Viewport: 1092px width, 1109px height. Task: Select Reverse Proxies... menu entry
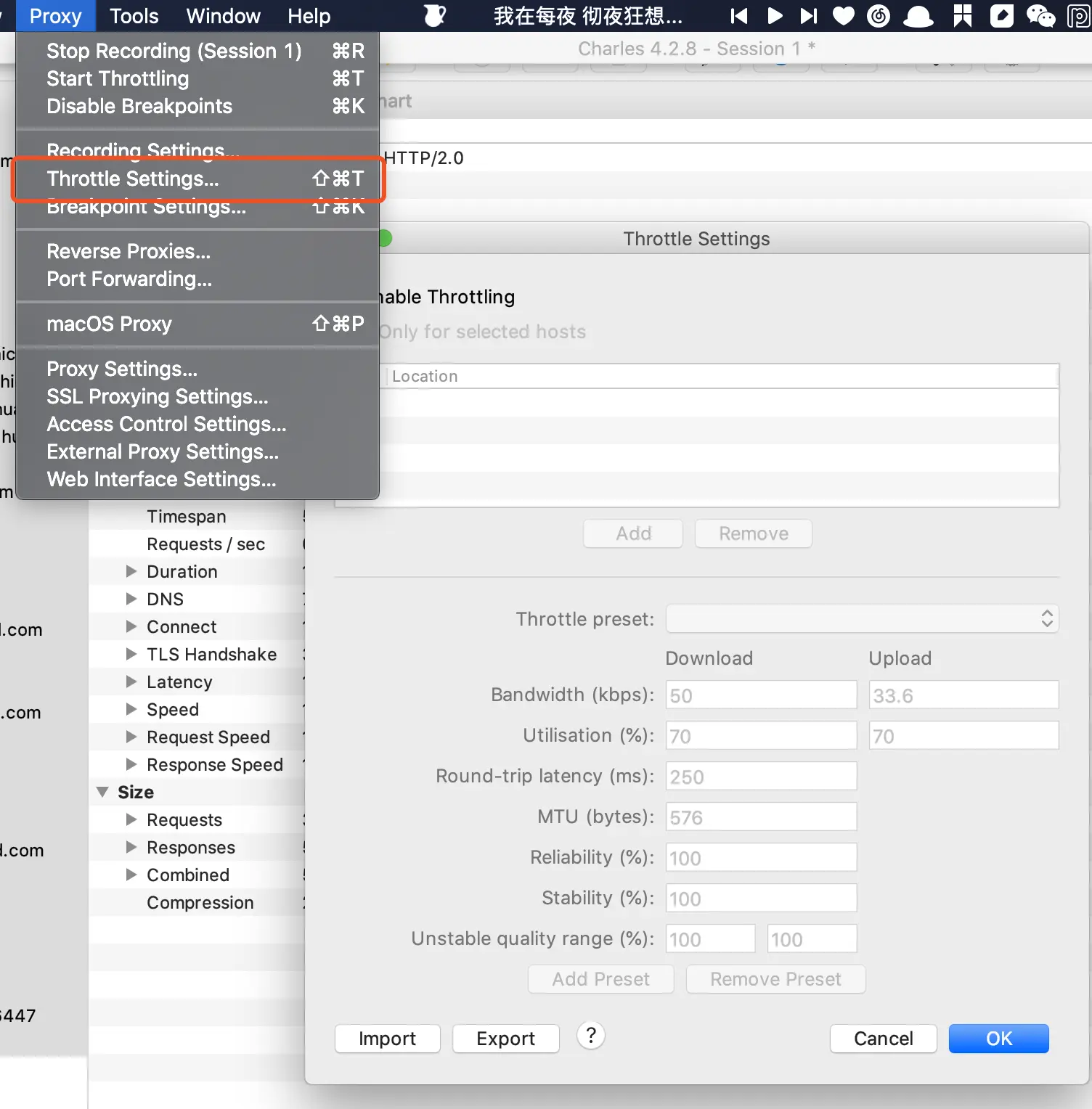click(x=197, y=251)
